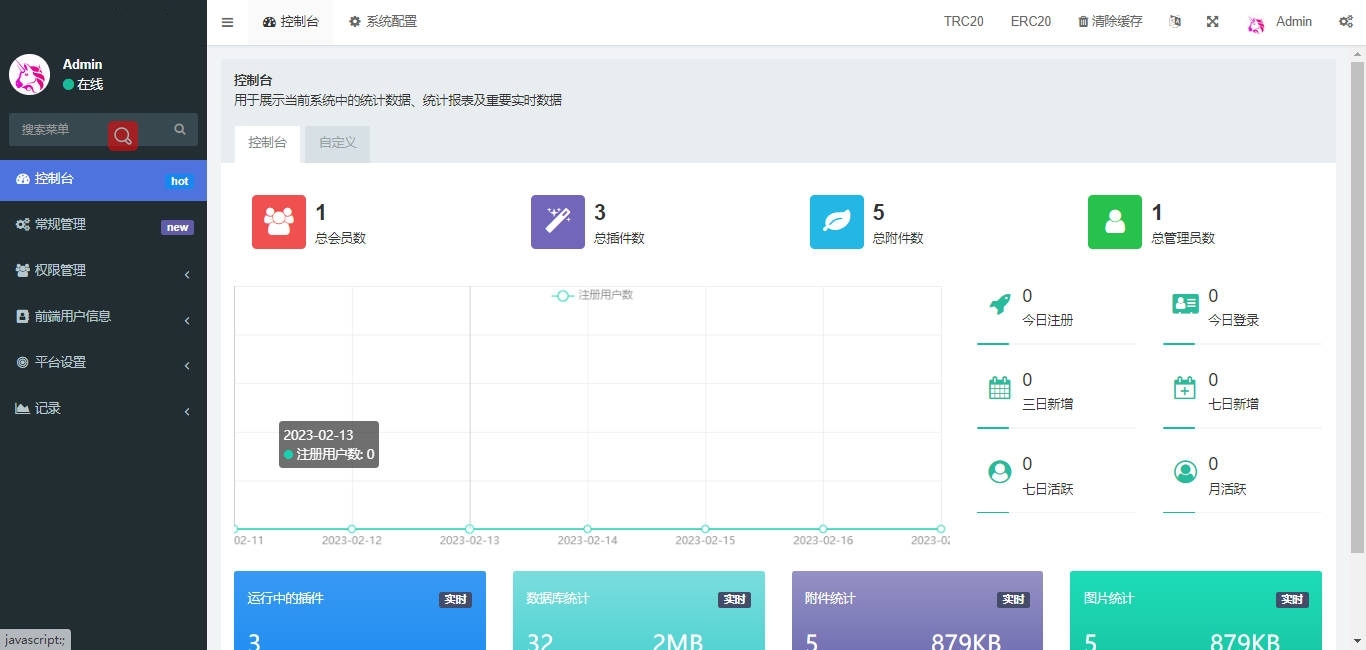Click the red total members icon

coord(279,222)
